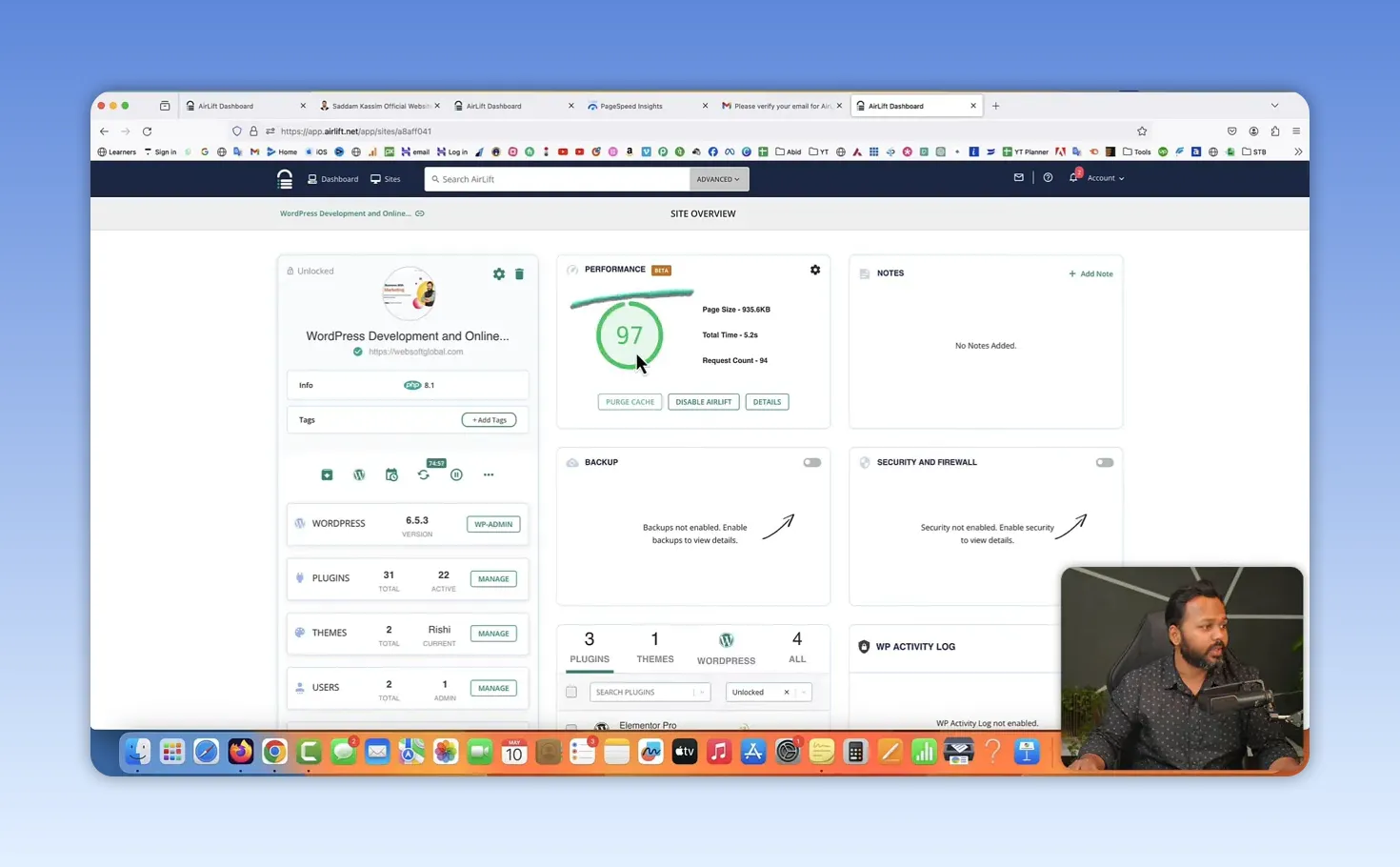Screen dimensions: 1400x867
Task: Switch to the Plugins updates tab
Action: coord(590,648)
